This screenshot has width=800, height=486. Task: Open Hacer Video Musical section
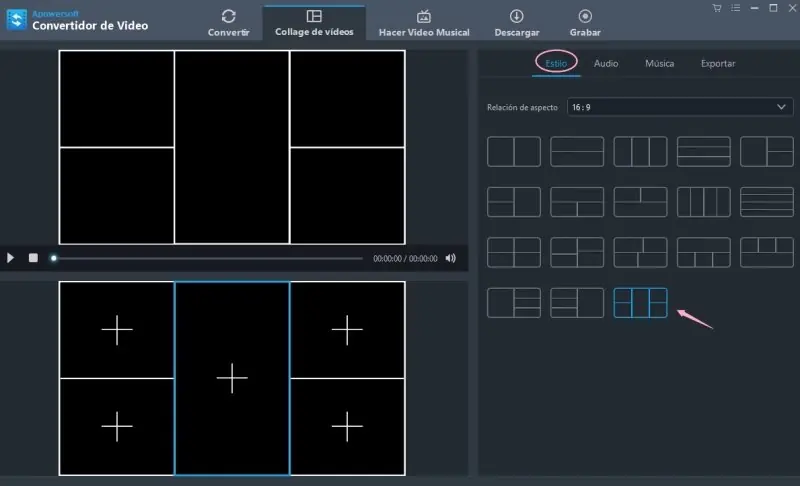423,22
